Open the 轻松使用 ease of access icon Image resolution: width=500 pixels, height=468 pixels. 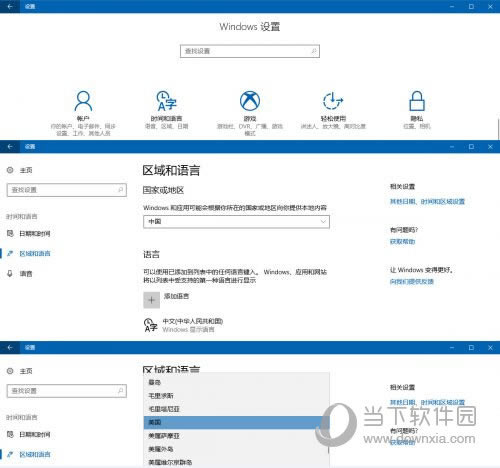(333, 101)
